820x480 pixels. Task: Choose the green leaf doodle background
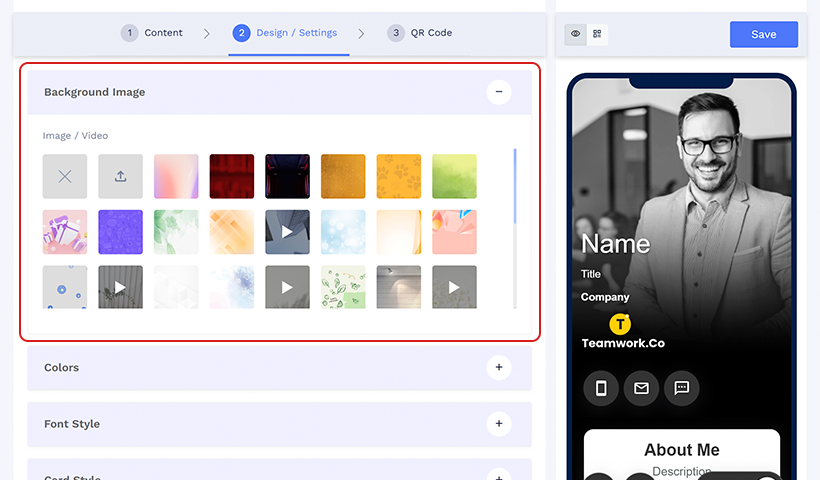point(343,287)
